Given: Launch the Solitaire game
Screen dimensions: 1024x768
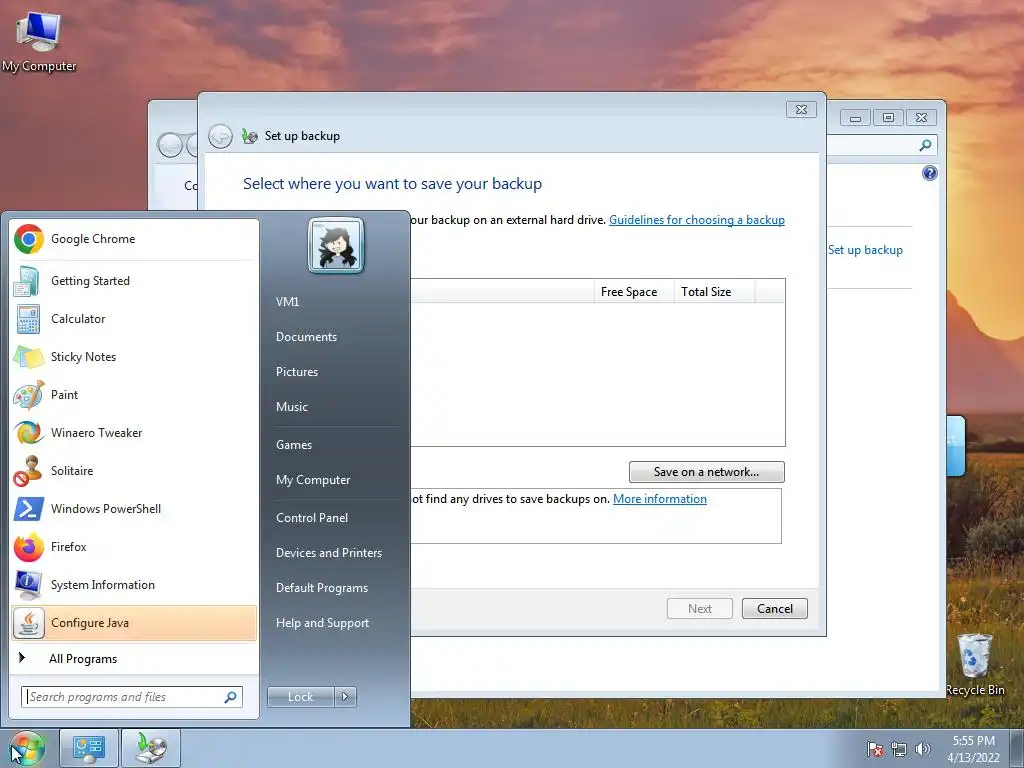Looking at the screenshot, I should coord(134,471).
